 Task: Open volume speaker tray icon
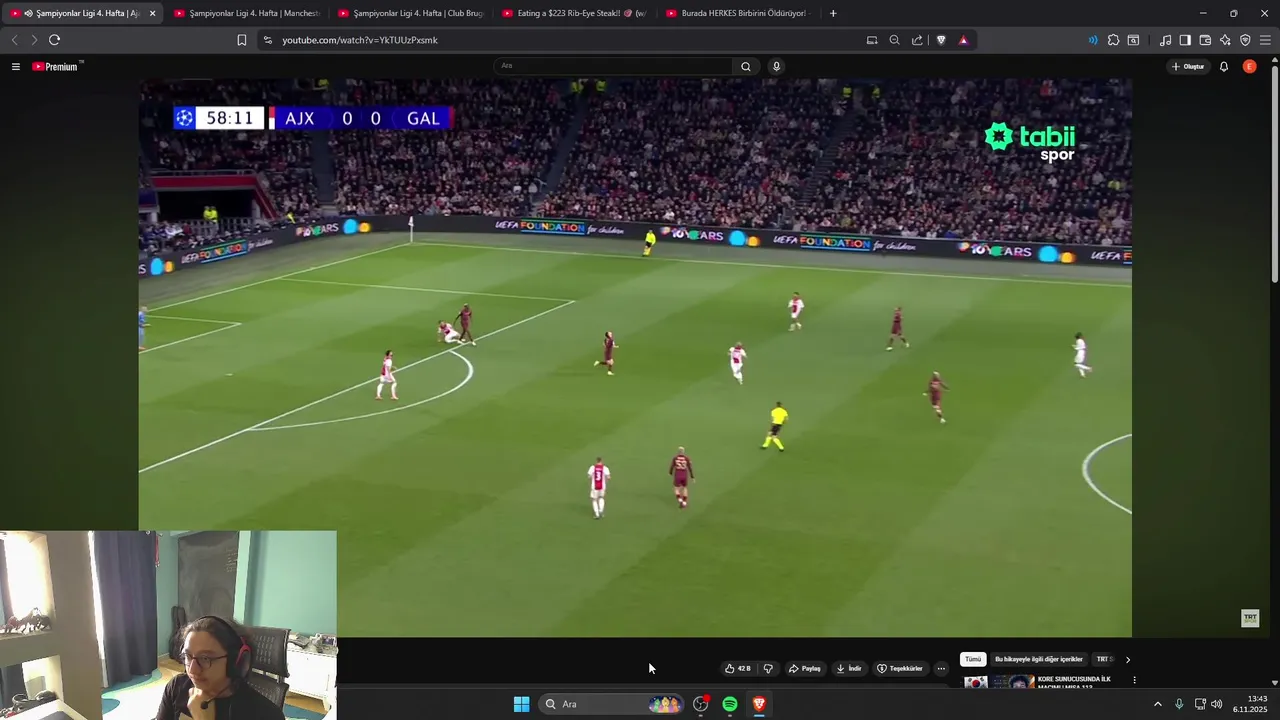[1217, 704]
